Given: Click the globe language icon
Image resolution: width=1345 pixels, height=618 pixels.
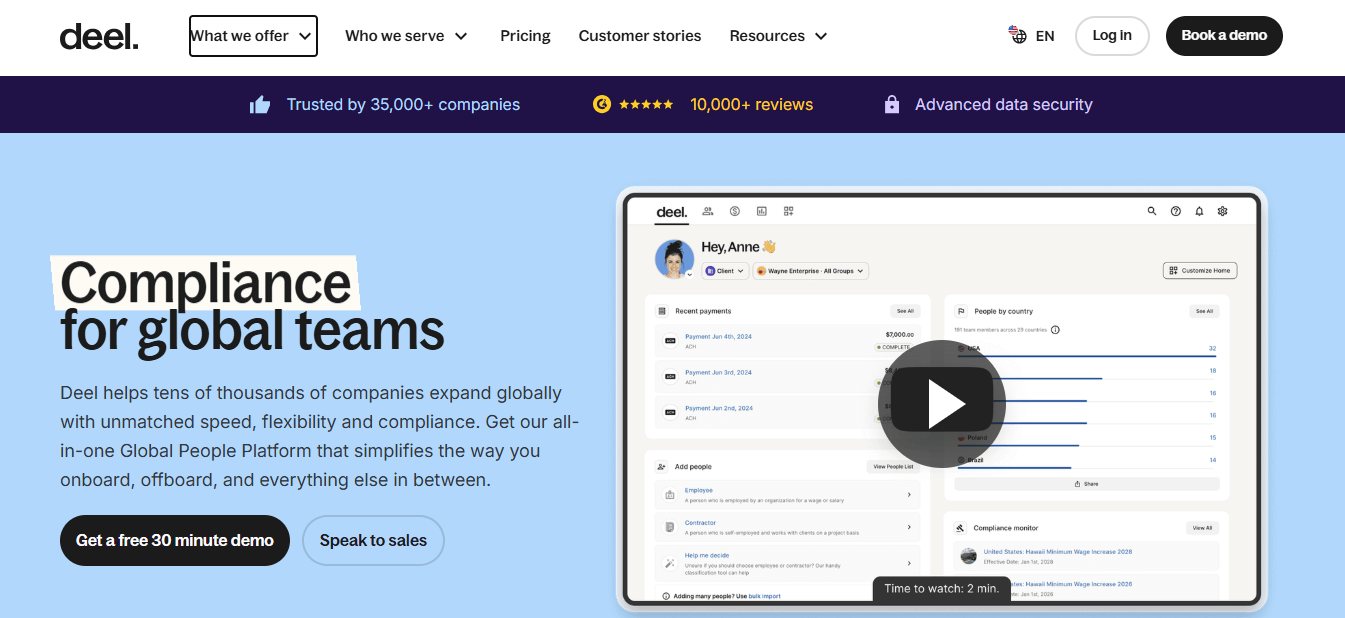Looking at the screenshot, I should 1017,35.
